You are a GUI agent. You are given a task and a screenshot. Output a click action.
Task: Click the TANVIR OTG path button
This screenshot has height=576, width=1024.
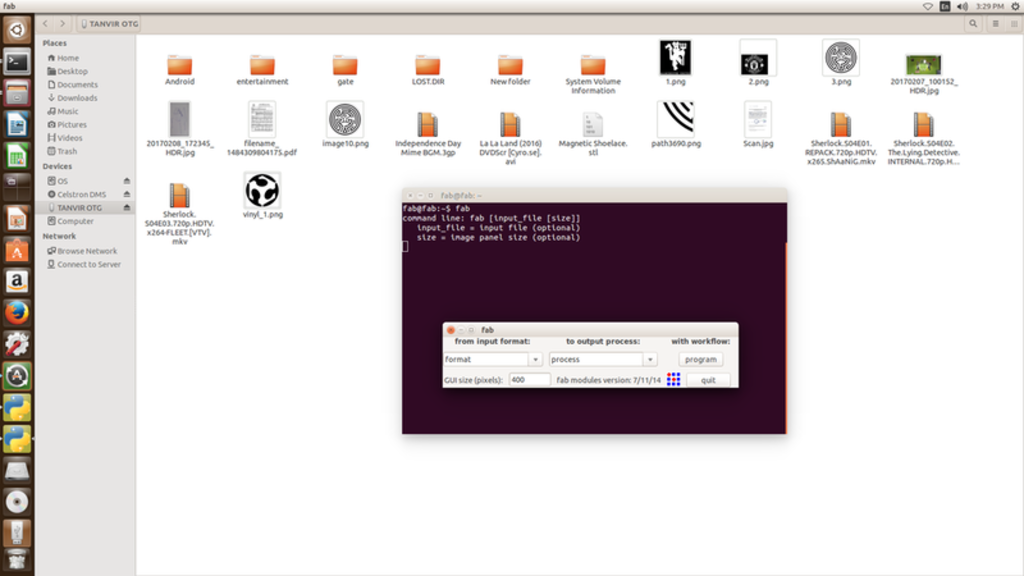pos(109,24)
